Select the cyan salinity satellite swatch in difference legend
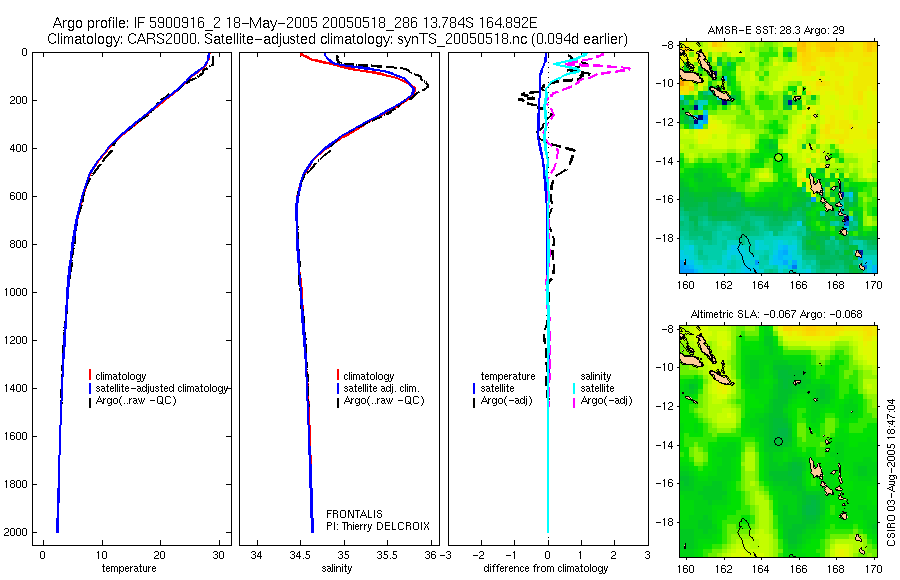 pyautogui.click(x=574, y=388)
